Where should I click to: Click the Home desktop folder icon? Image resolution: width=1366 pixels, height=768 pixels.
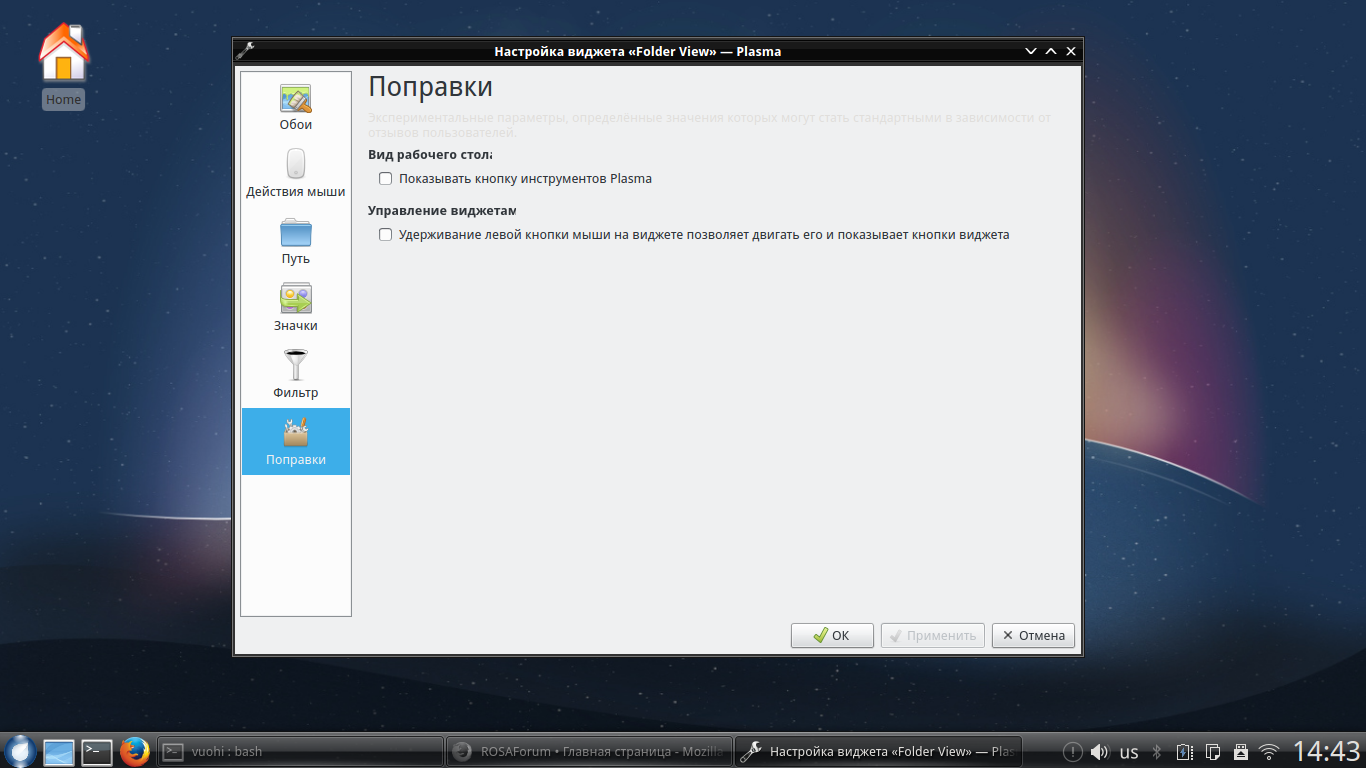click(63, 66)
